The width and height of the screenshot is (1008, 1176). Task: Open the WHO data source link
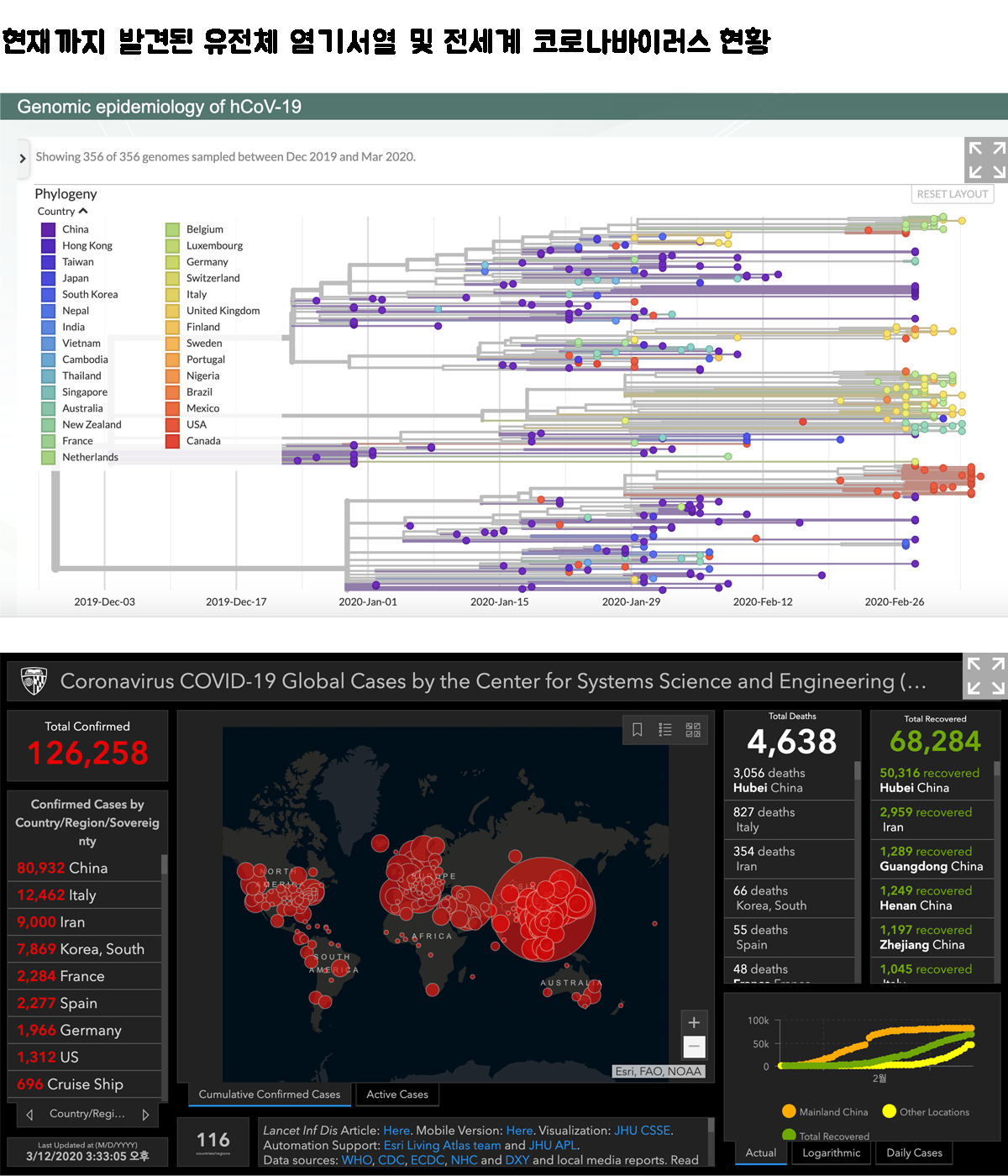point(356,1160)
